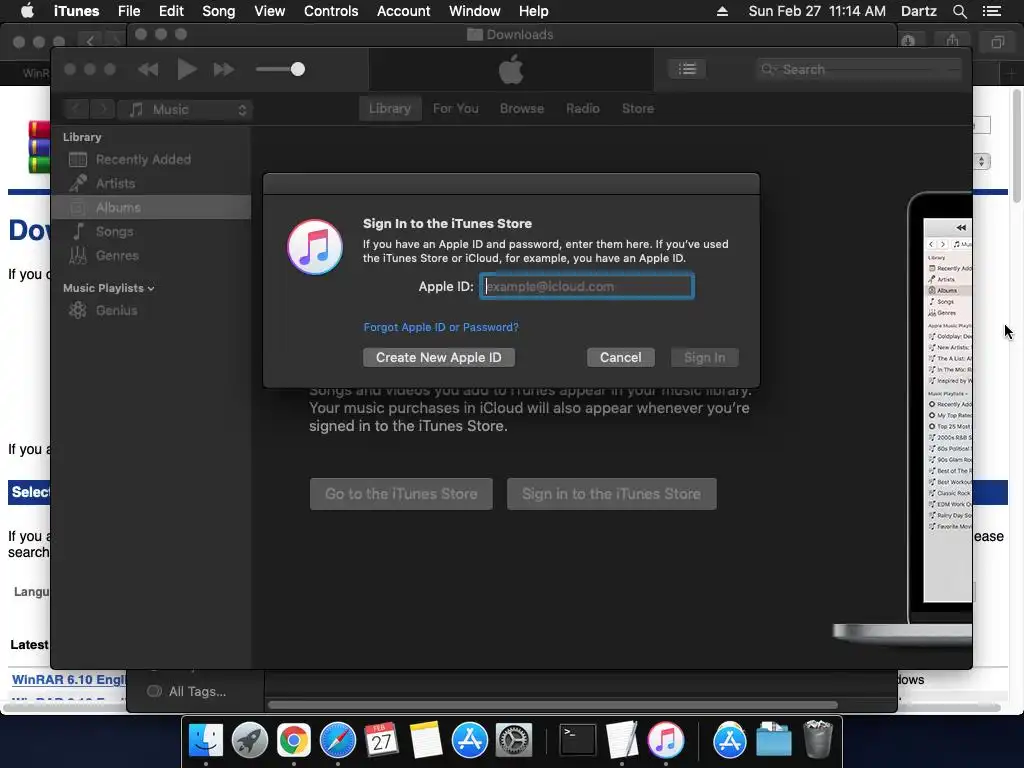Open Notes from the Dock
Screen dimensions: 1024x768
[x=426, y=741]
